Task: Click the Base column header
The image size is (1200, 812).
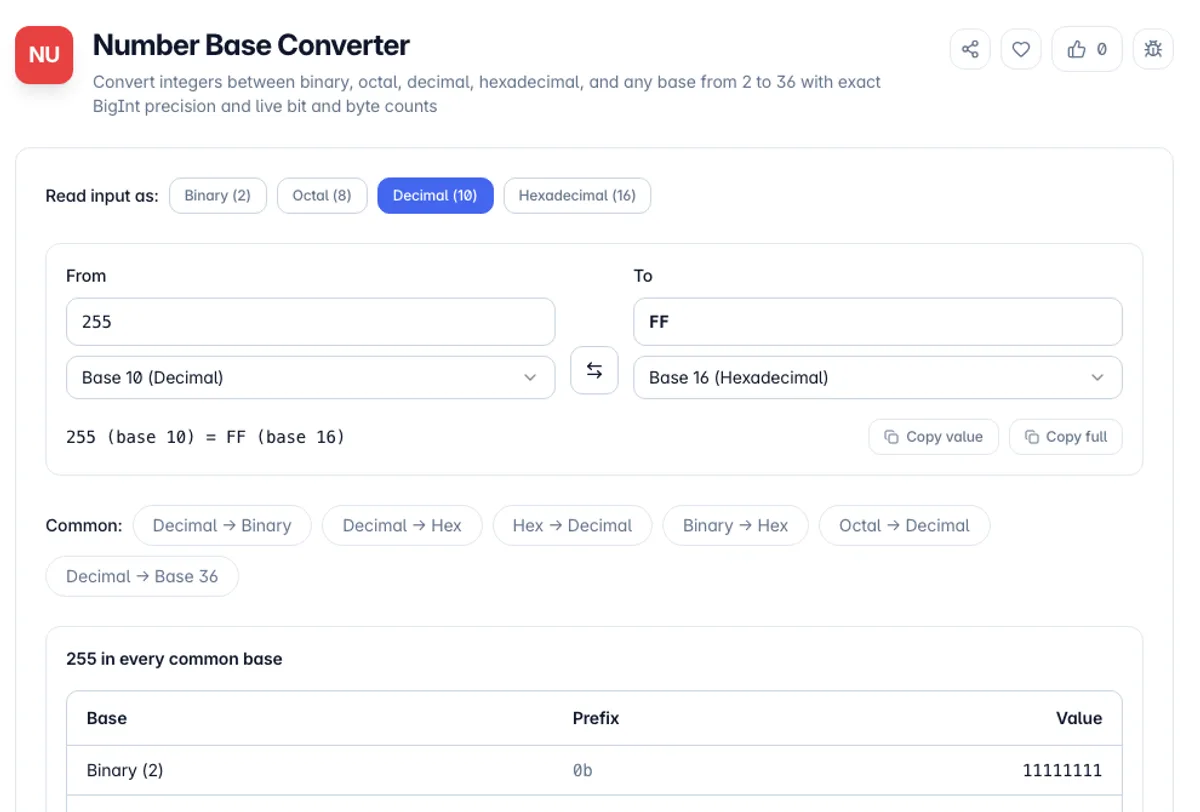Action: tap(107, 718)
